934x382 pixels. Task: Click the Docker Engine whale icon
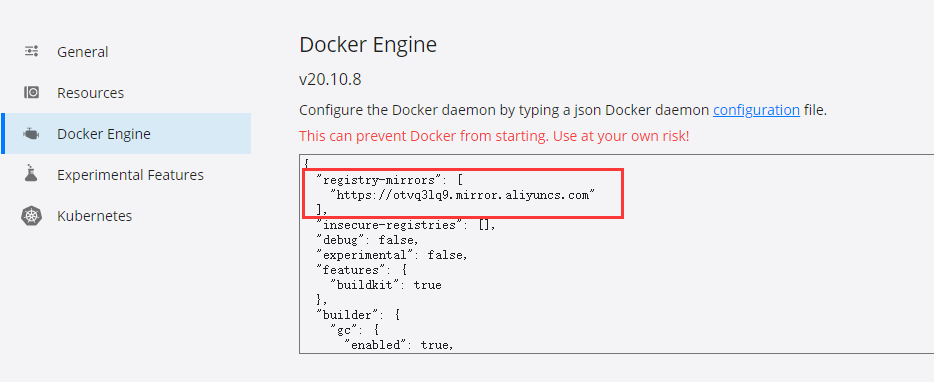pos(32,133)
